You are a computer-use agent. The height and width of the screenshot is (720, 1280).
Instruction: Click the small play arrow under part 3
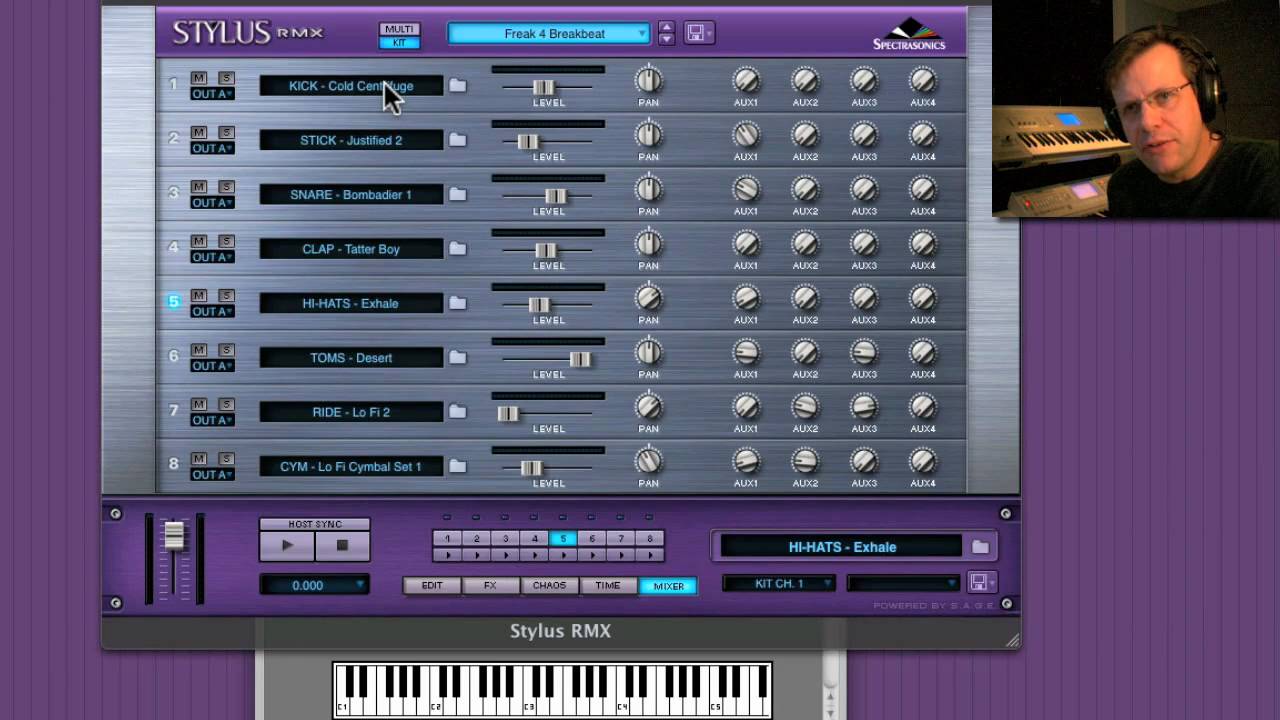click(505, 554)
